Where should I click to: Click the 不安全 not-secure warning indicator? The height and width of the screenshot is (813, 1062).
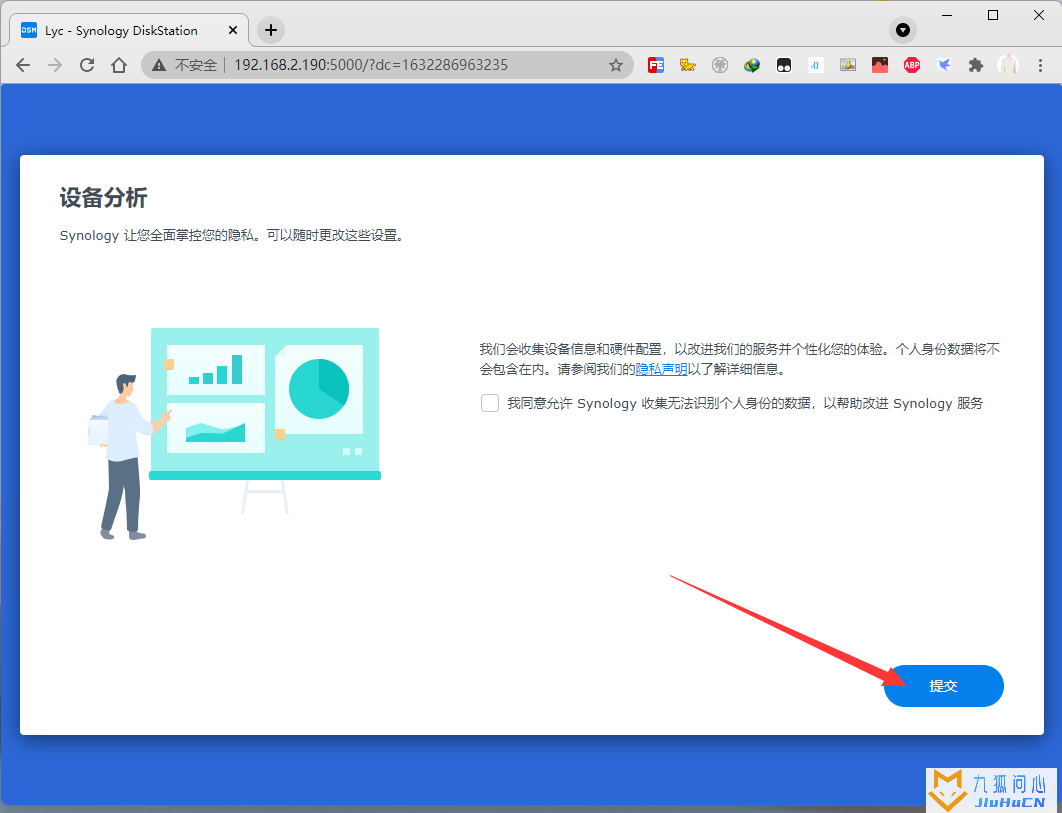tap(184, 65)
